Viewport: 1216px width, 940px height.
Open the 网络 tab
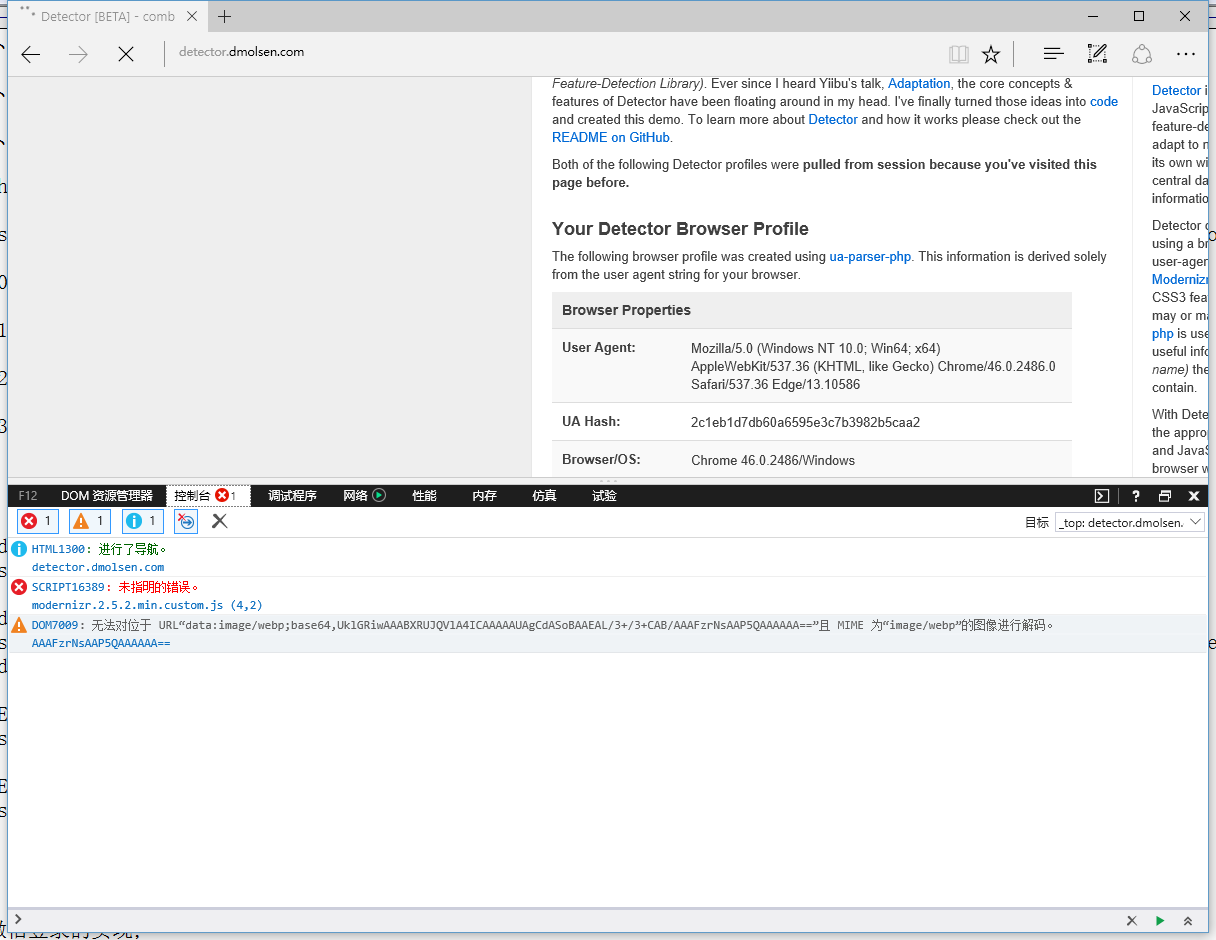coord(355,496)
